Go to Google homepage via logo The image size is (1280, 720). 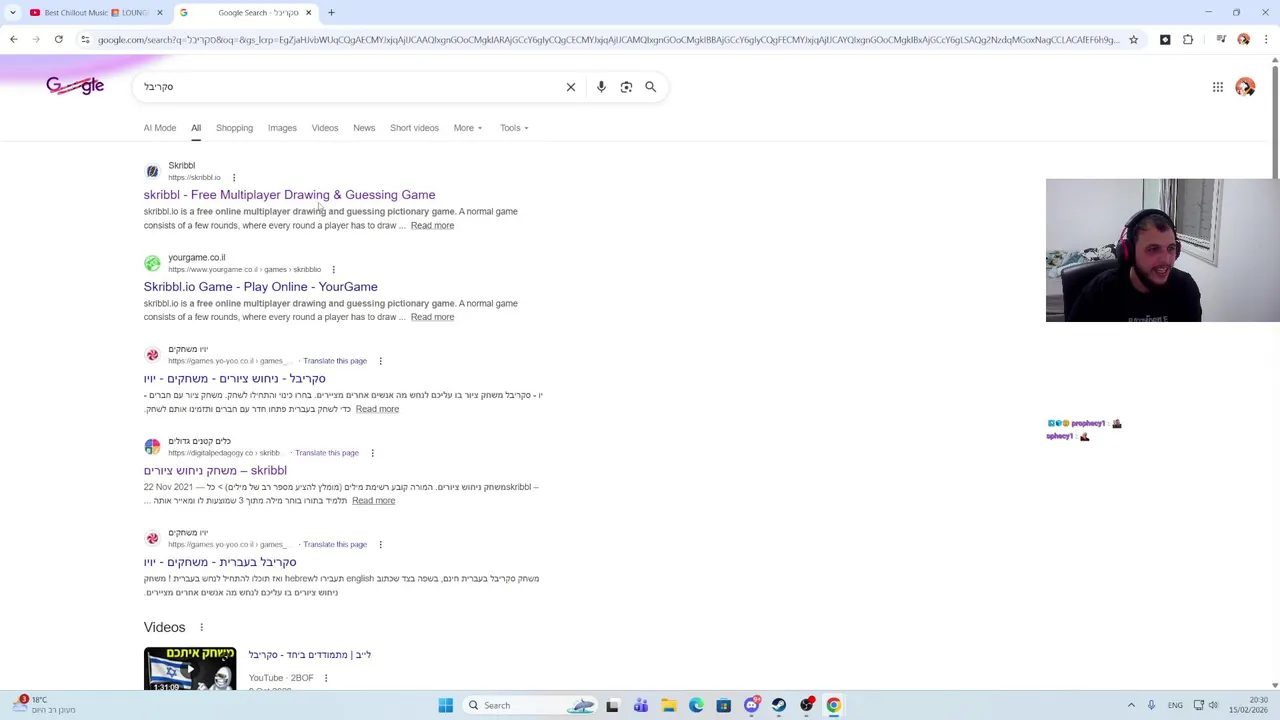pos(75,86)
